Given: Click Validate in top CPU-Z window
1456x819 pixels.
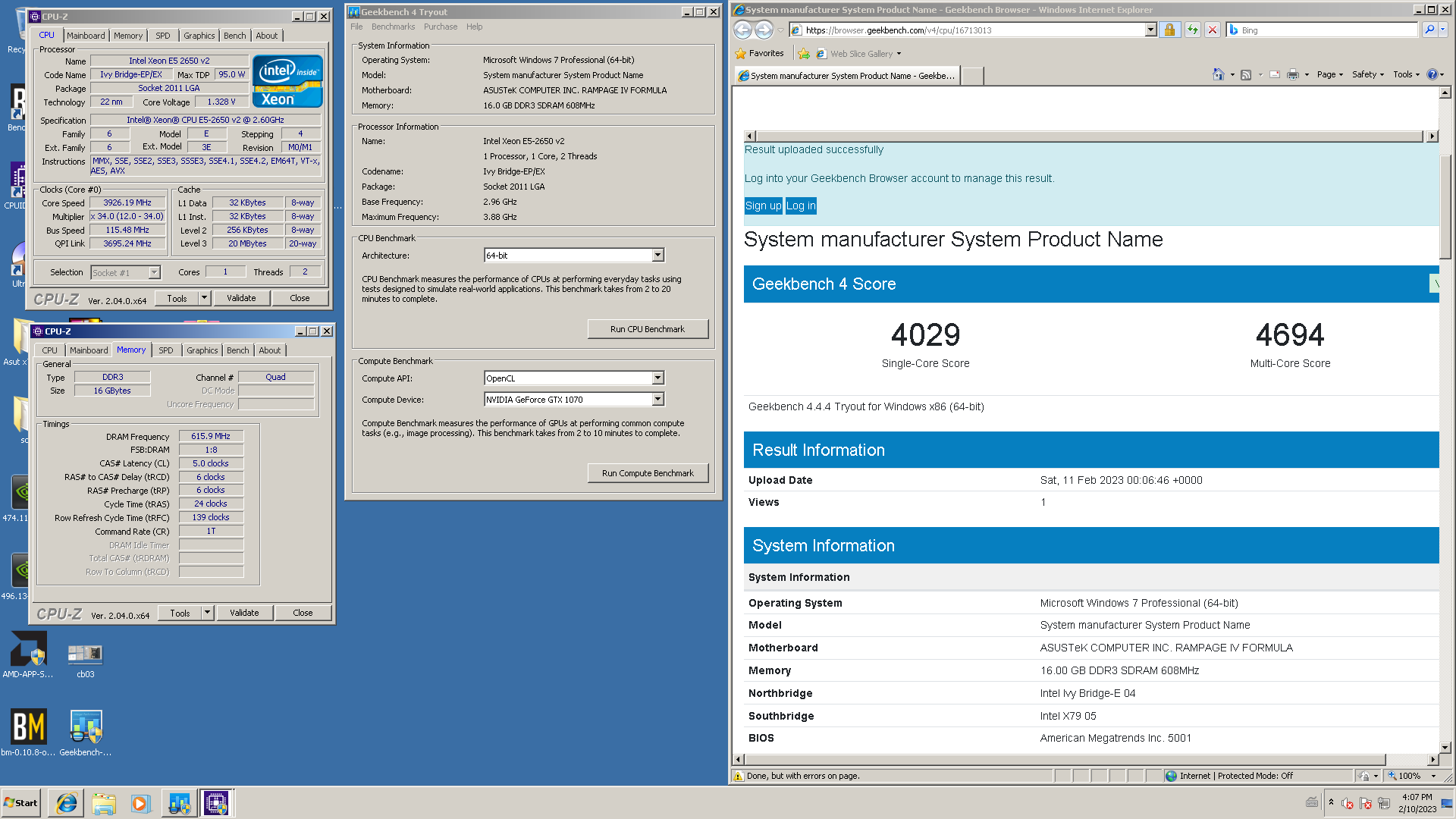Looking at the screenshot, I should click(241, 298).
